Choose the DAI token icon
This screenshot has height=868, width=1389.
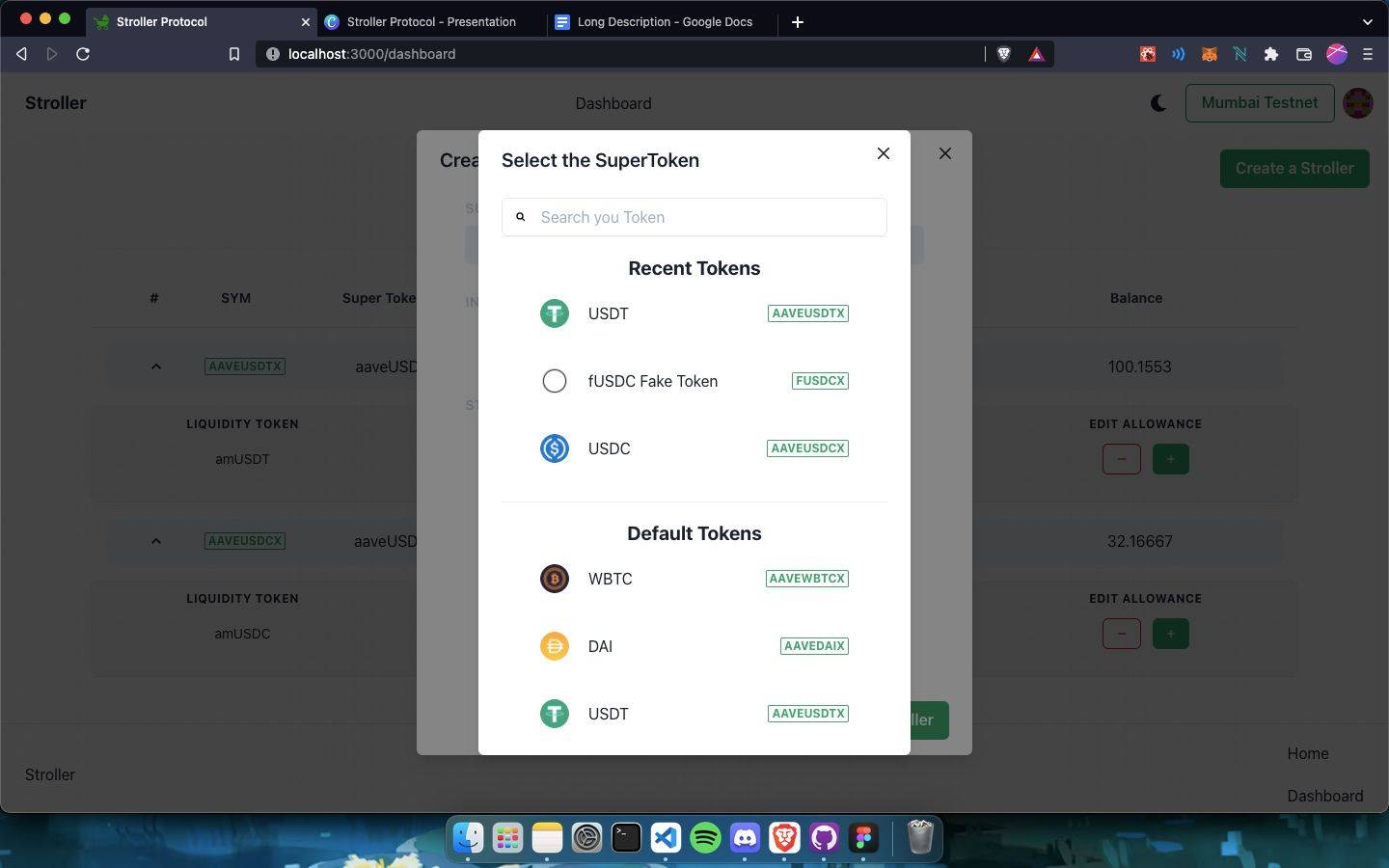(x=554, y=646)
